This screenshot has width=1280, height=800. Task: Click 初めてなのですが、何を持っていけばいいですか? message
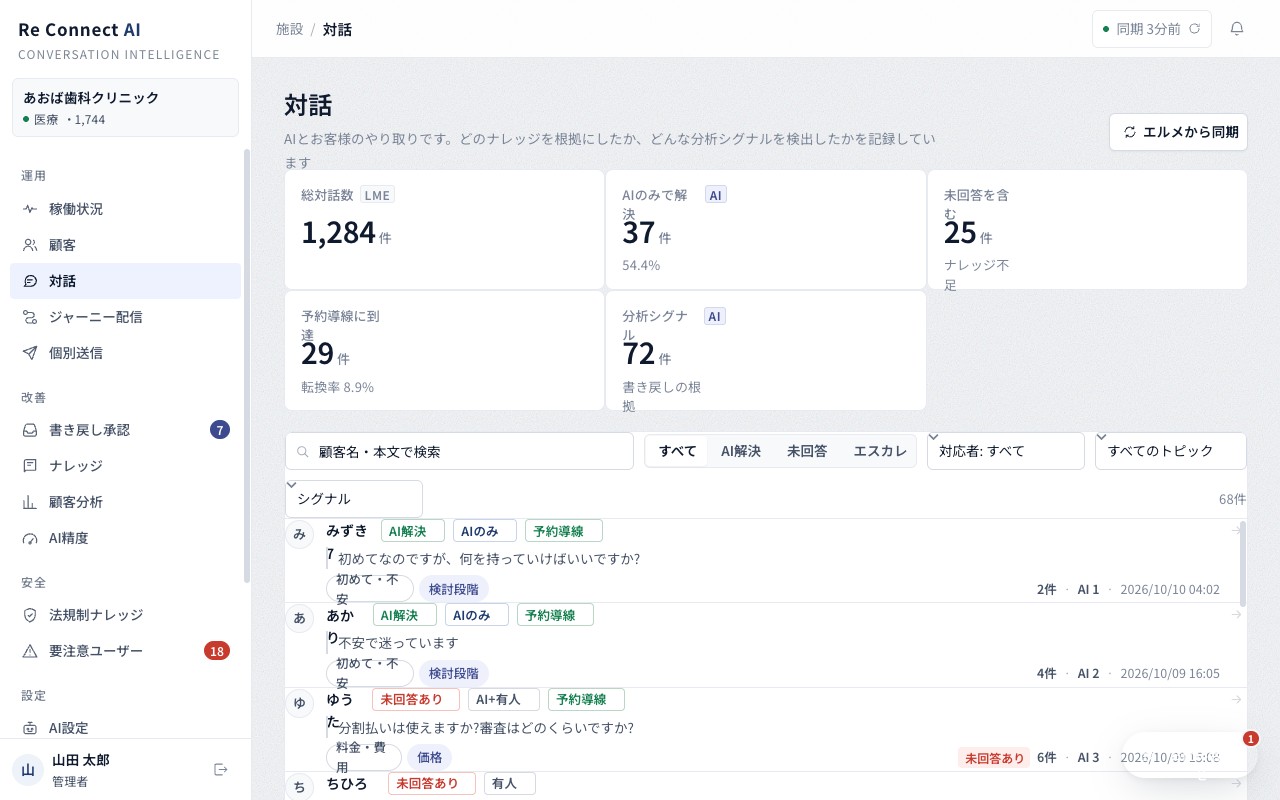(489, 559)
